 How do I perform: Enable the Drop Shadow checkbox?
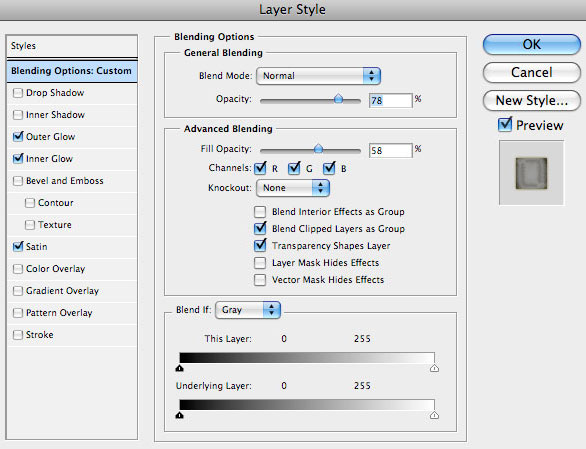(x=18, y=93)
